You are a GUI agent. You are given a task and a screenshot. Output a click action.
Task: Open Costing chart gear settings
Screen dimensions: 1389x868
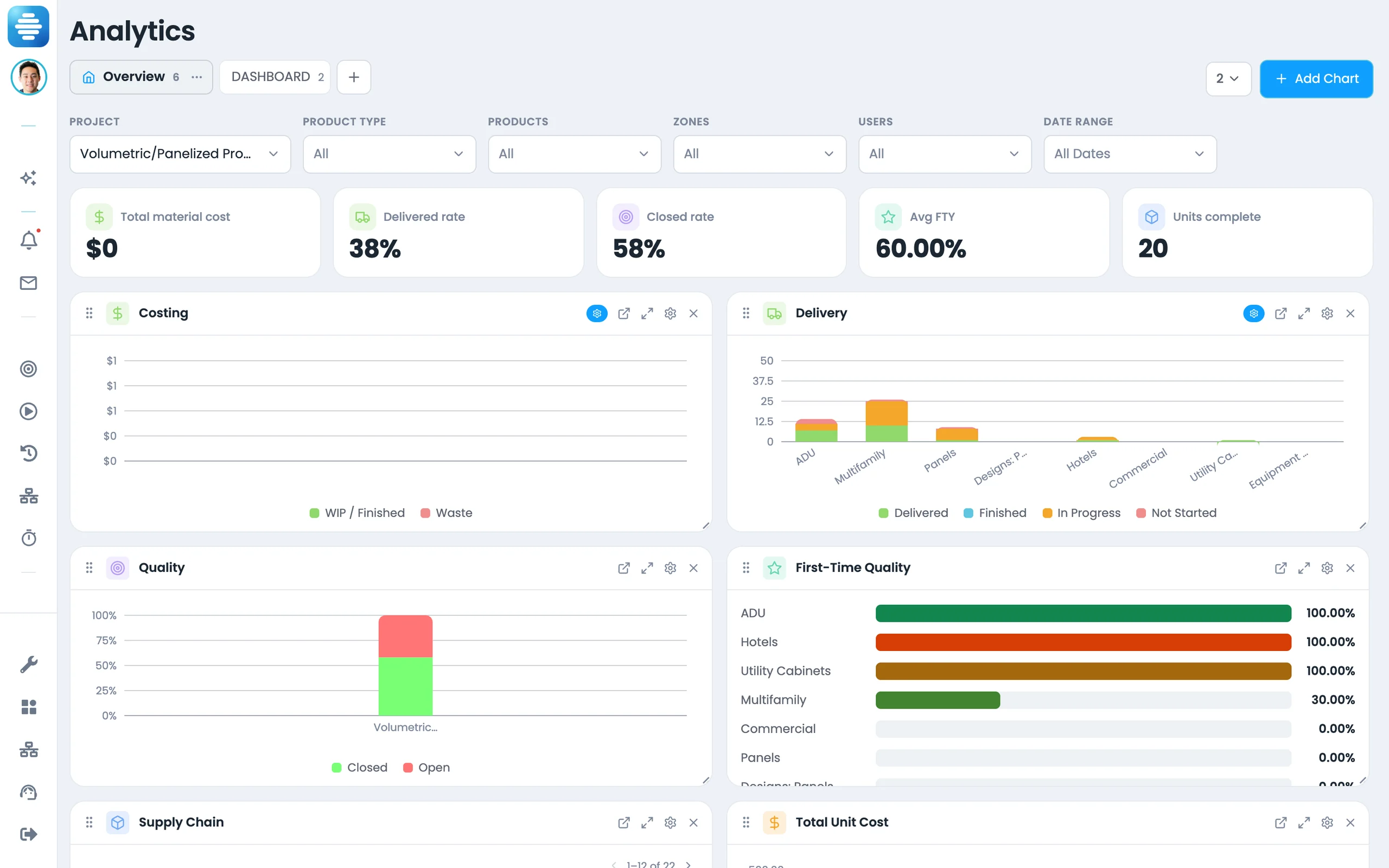[x=671, y=314]
